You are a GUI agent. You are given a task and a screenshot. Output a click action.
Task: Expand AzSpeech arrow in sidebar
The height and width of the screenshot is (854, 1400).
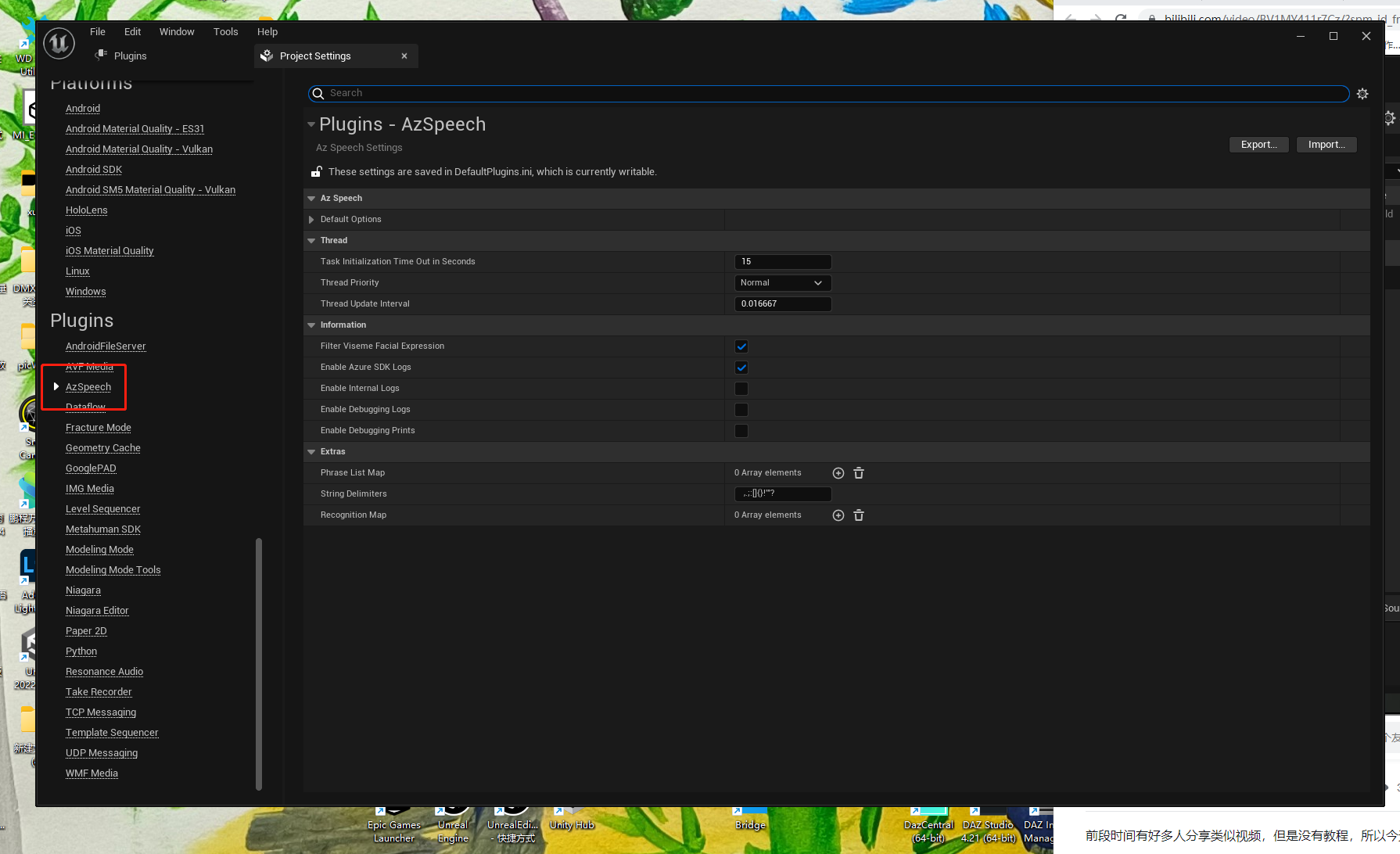point(56,386)
